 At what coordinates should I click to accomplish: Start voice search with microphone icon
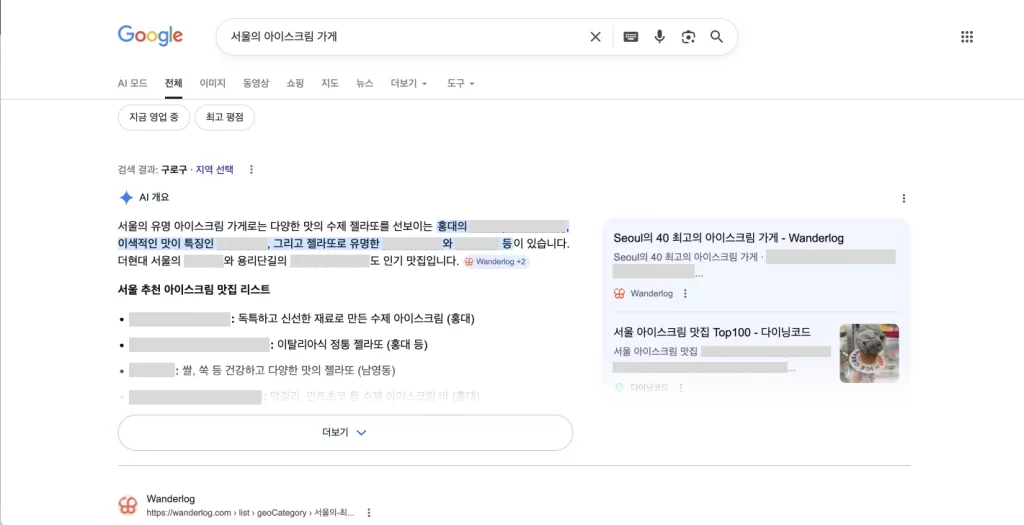(x=660, y=37)
